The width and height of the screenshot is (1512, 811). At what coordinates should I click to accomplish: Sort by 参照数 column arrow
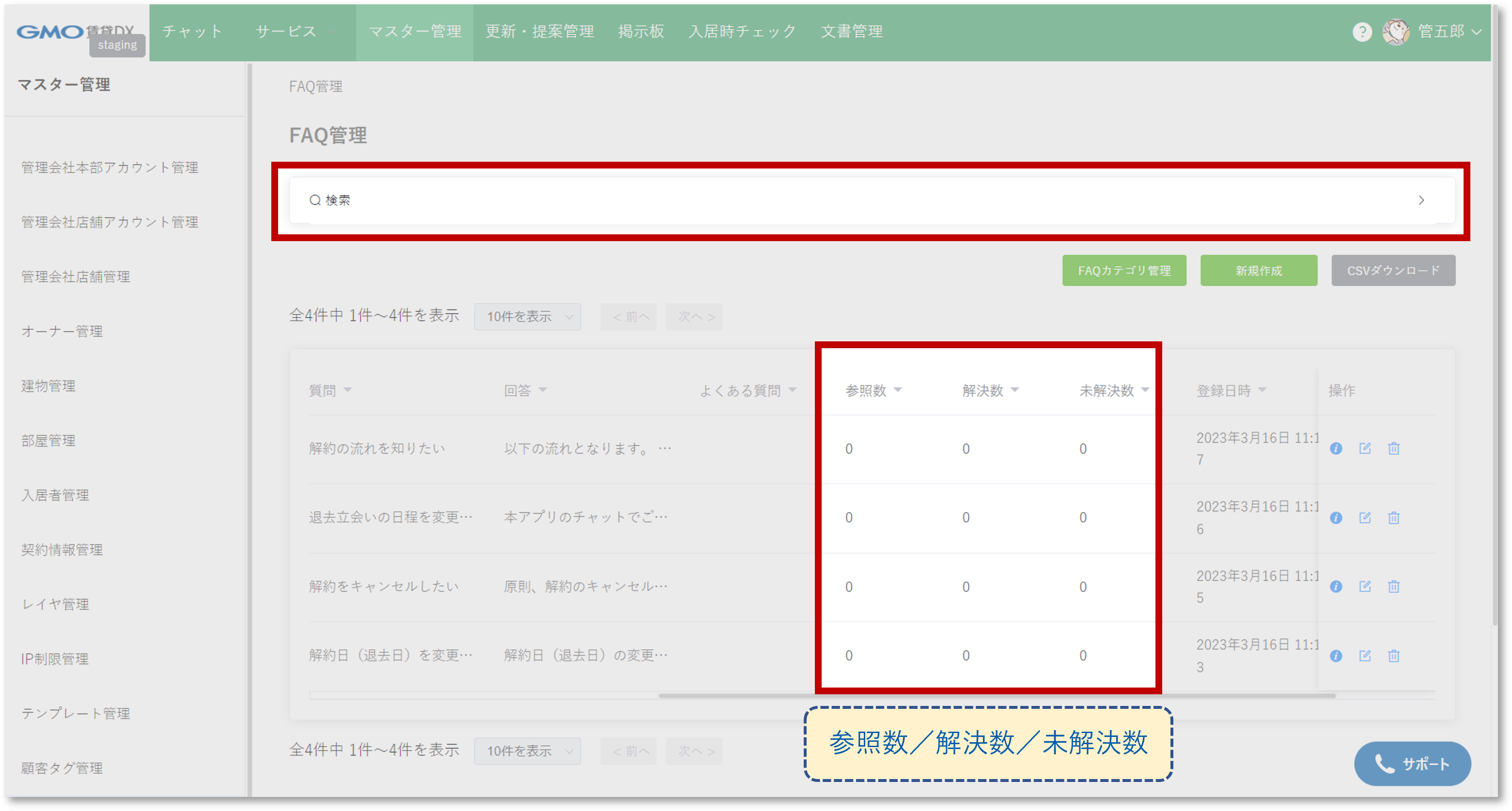coord(897,390)
